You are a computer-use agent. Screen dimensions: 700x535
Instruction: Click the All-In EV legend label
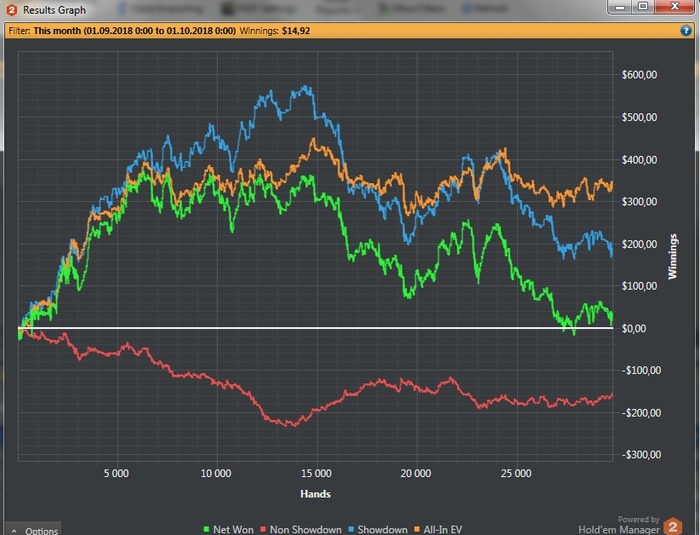443,530
